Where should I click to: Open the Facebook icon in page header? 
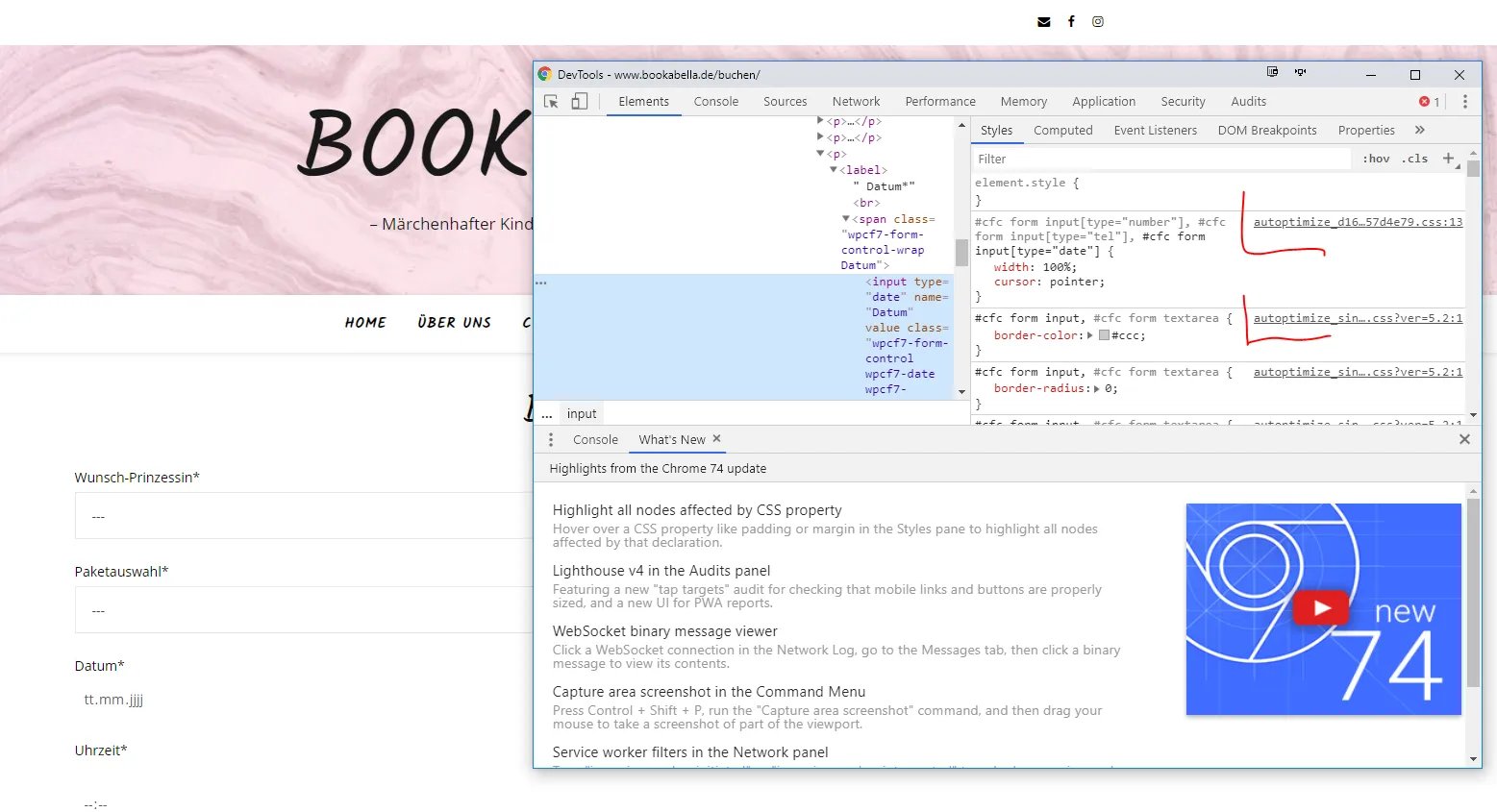[x=1071, y=21]
